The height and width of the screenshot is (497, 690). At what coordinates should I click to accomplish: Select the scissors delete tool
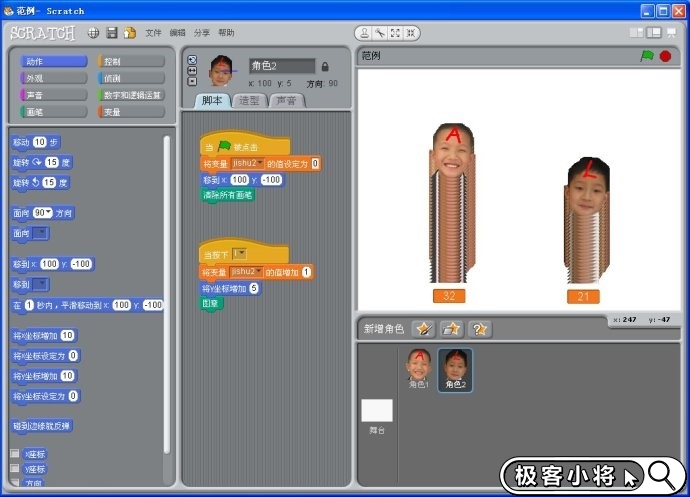tap(380, 32)
